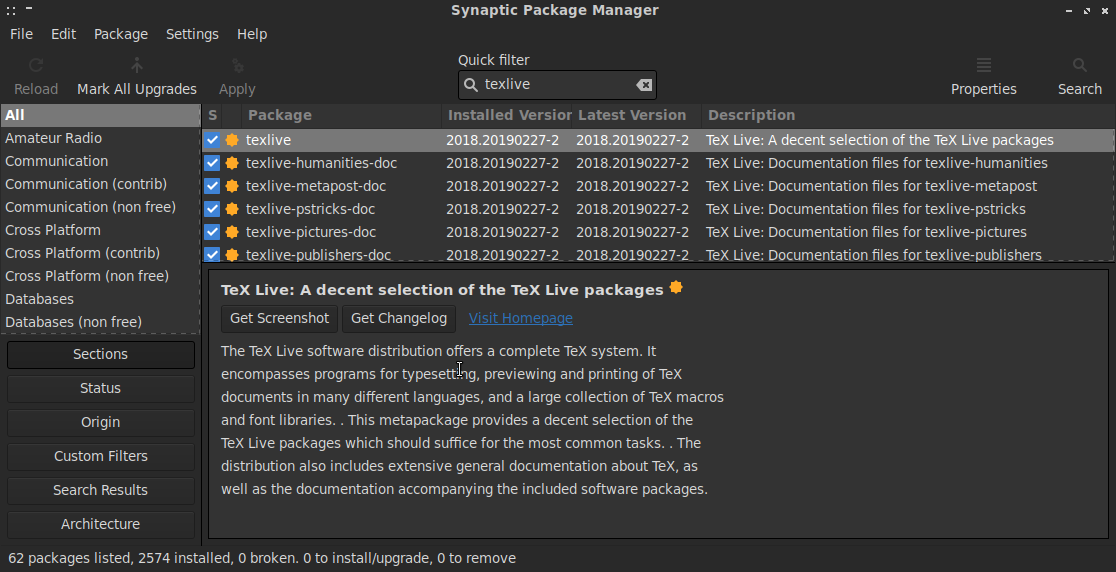The image size is (1116, 572).
Task: Select the Databases (non free) section
Action: click(x=100, y=322)
